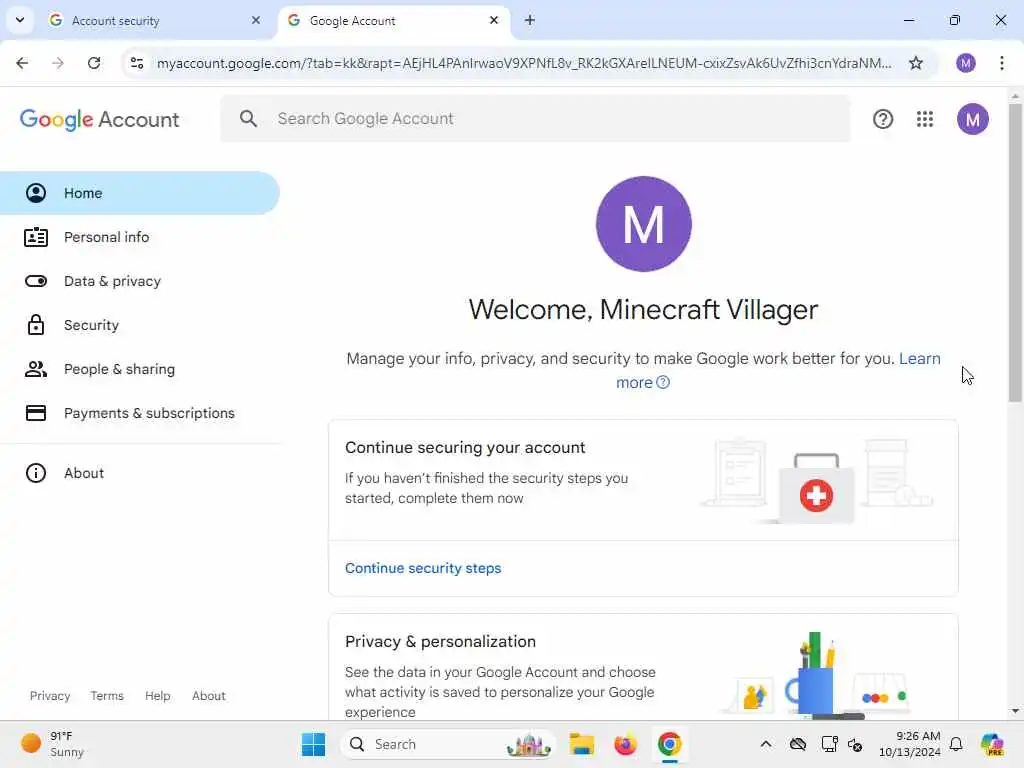Close the Account security tab

(255, 20)
